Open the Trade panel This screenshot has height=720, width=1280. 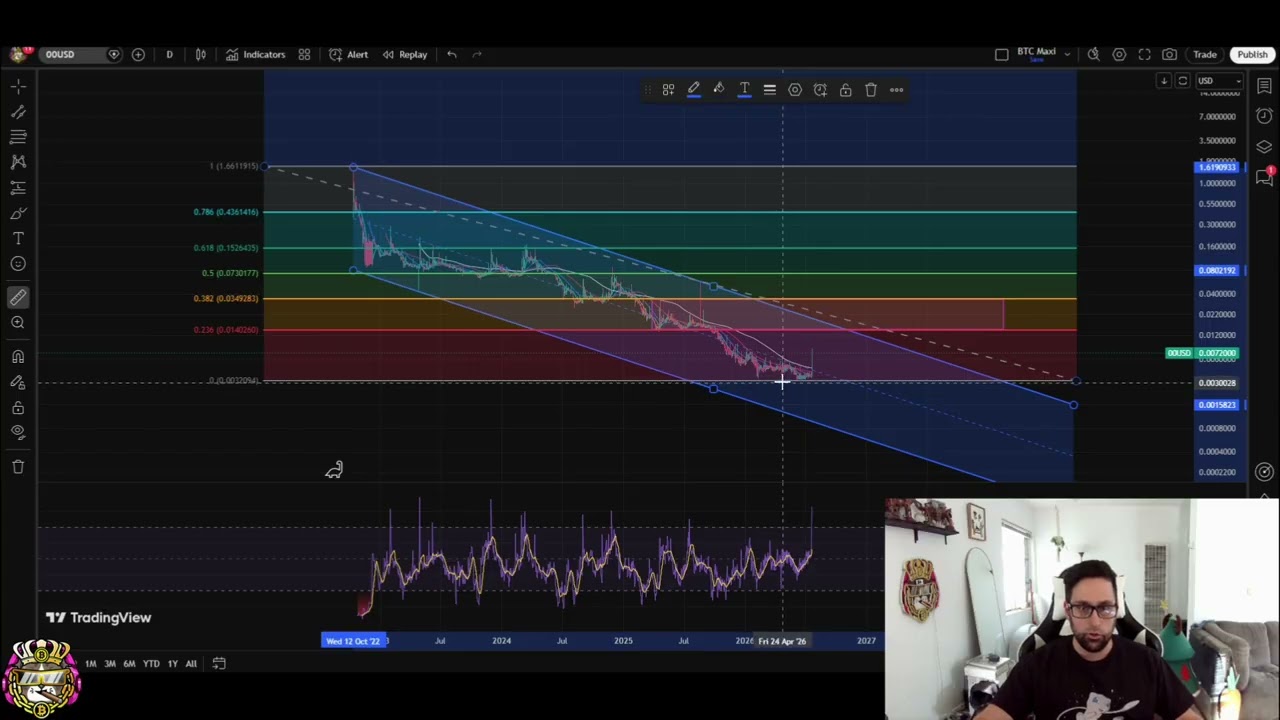(1204, 54)
